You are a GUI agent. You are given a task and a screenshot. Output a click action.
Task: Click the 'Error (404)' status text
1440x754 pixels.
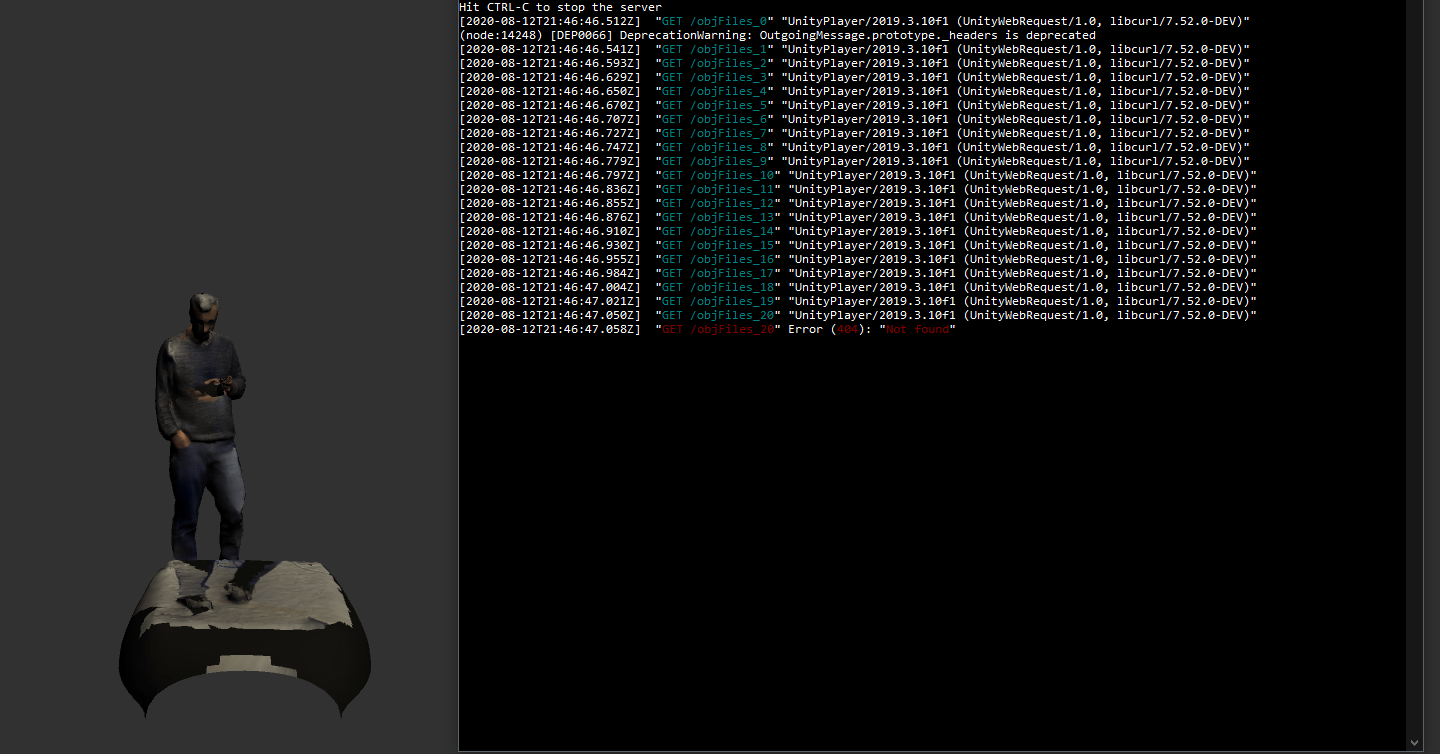tap(826, 329)
